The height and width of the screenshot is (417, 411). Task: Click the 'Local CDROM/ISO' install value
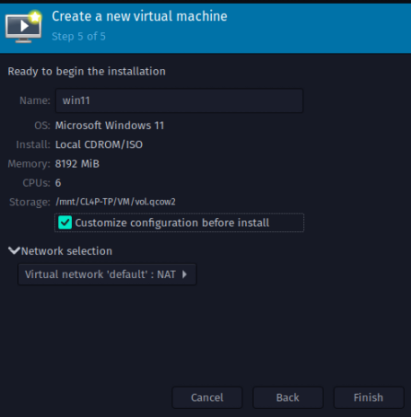[99, 144]
